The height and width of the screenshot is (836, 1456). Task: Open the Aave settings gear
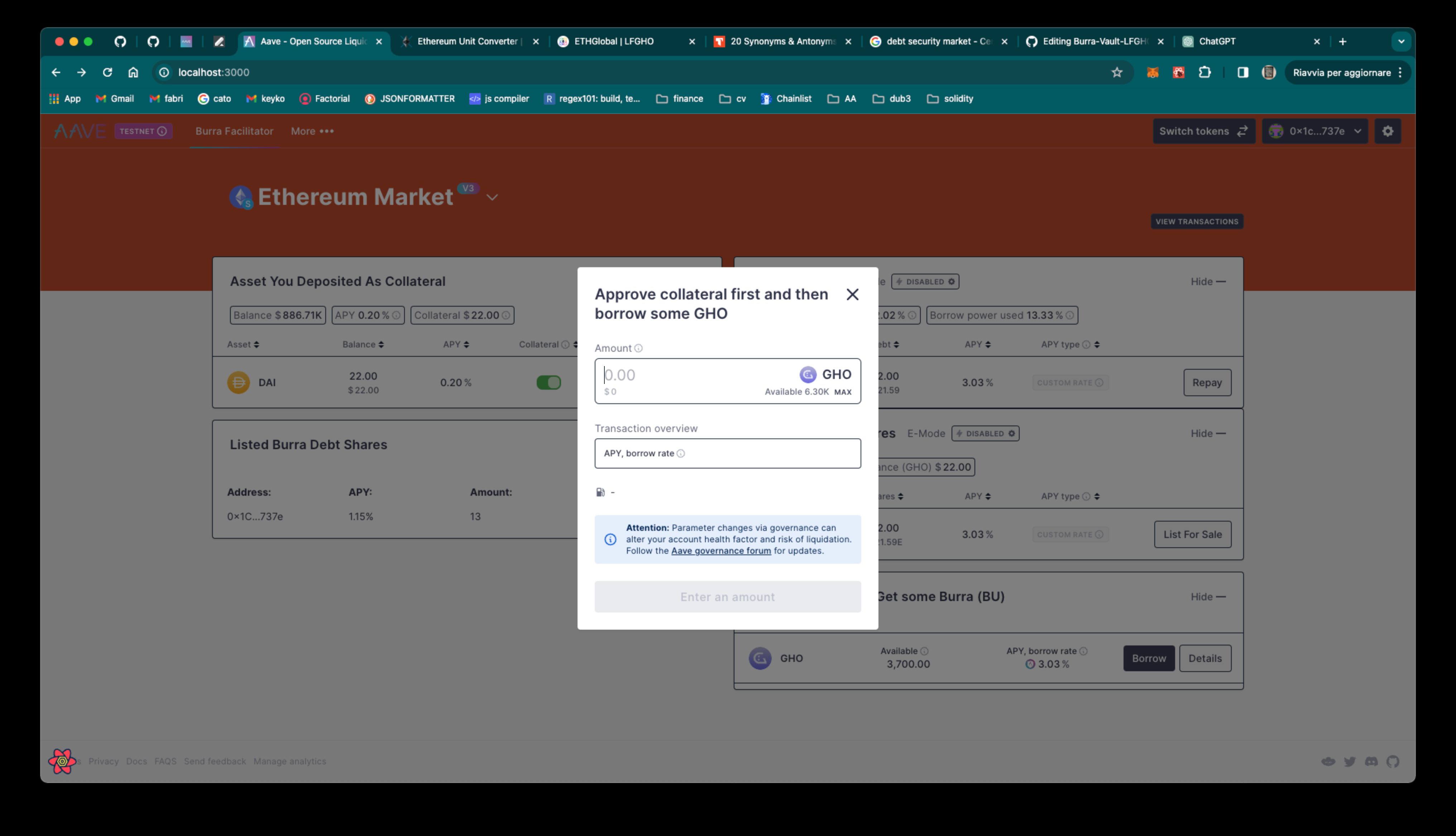pos(1387,131)
